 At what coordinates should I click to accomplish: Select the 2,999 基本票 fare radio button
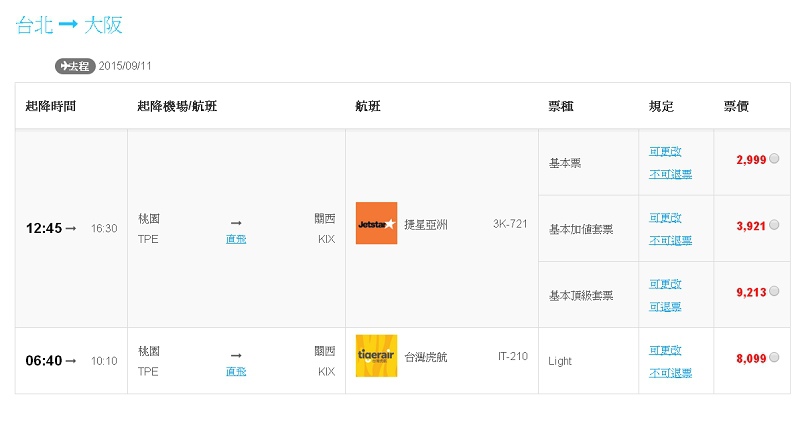pos(775,158)
